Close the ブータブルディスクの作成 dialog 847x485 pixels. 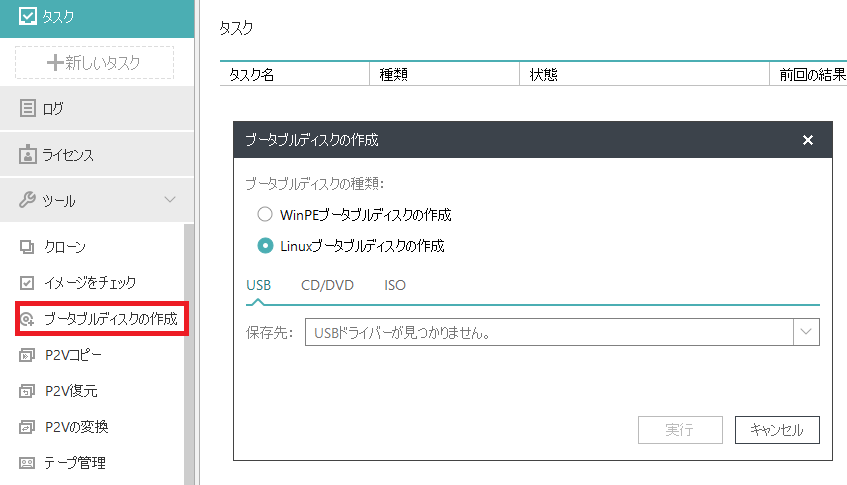click(808, 140)
